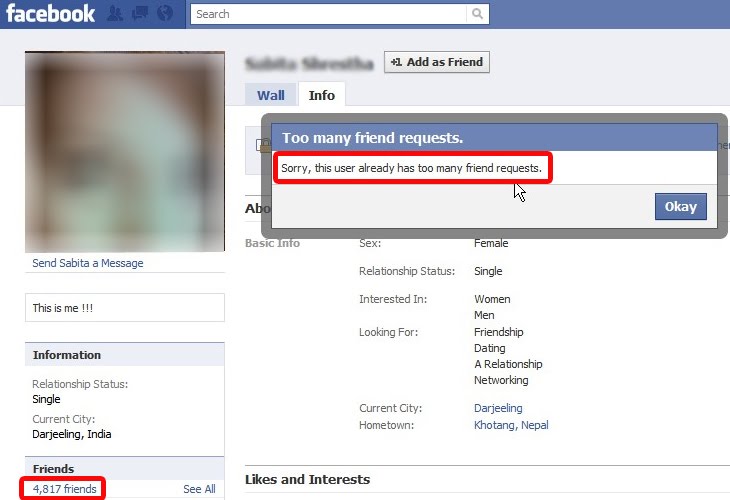Screen dimensions: 730x500
Task: Click 'Single' in Basic Info section
Action: pos(488,271)
